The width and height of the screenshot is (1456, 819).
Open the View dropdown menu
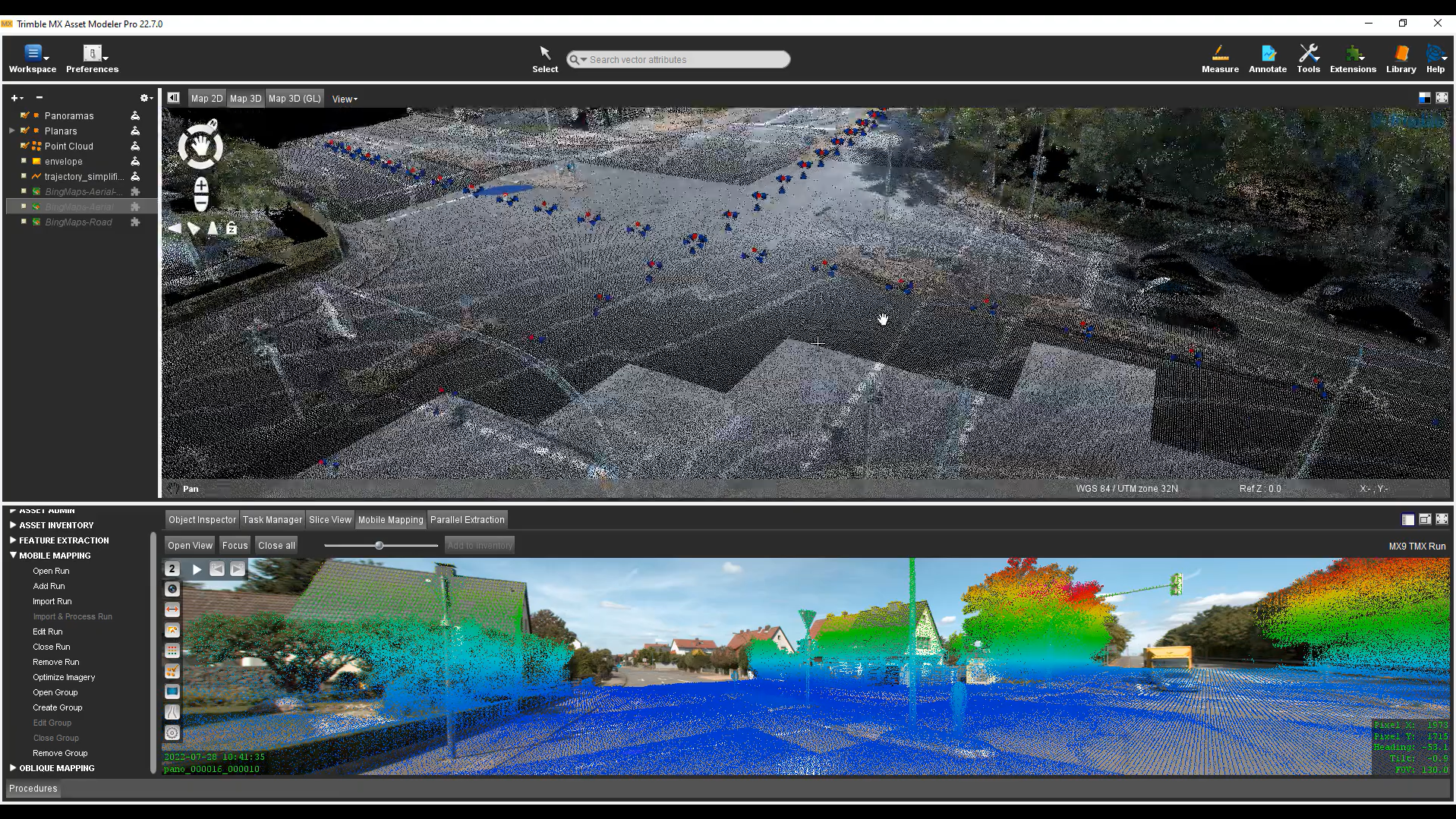click(x=344, y=99)
